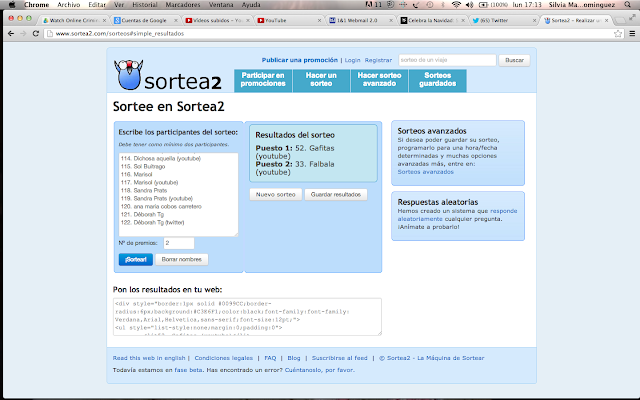The image size is (640, 400).
Task: Click the Buscar button
Action: (x=514, y=60)
